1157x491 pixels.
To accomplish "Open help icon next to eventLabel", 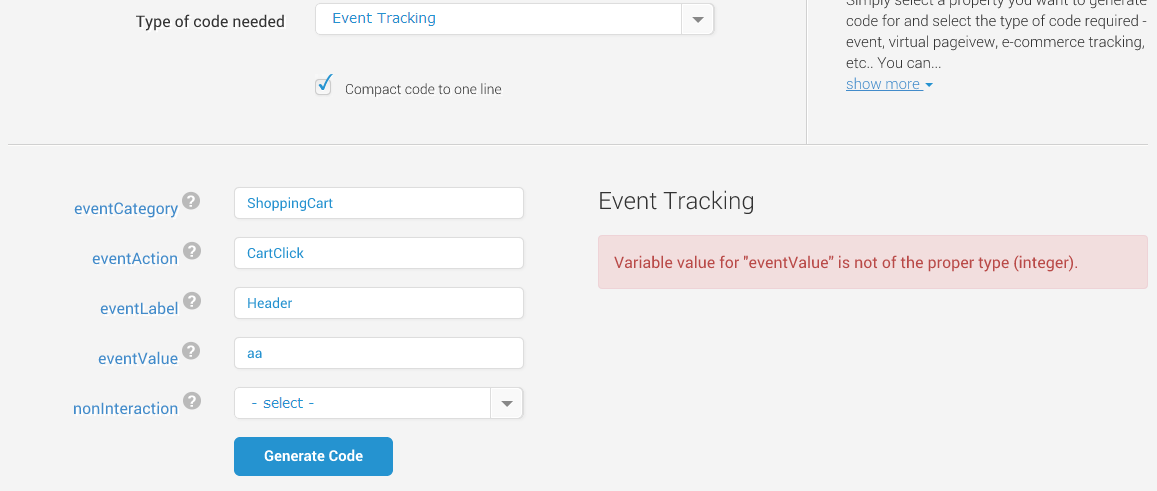I will click(191, 301).
